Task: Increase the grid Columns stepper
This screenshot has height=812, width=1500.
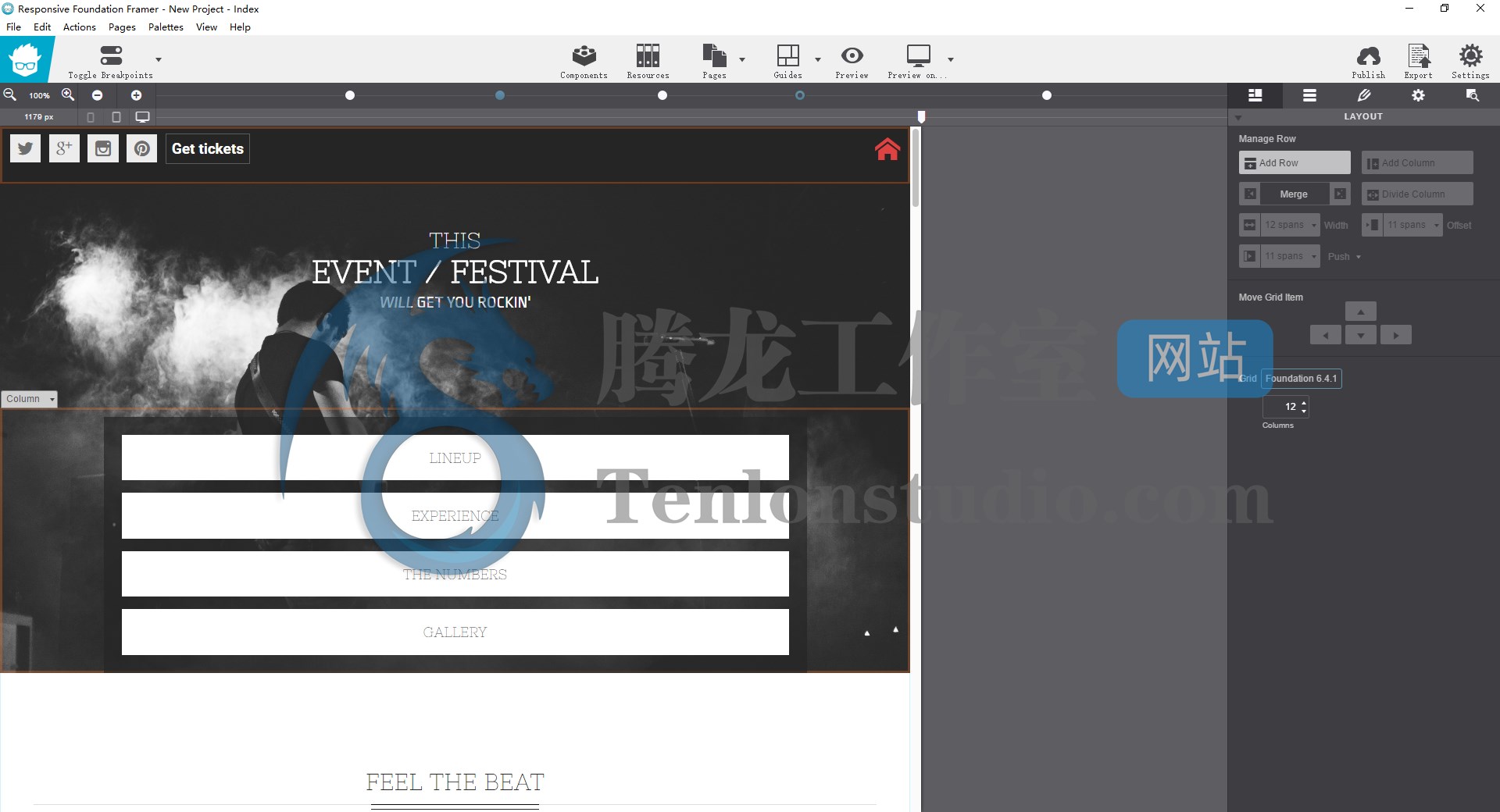Action: point(1304,402)
